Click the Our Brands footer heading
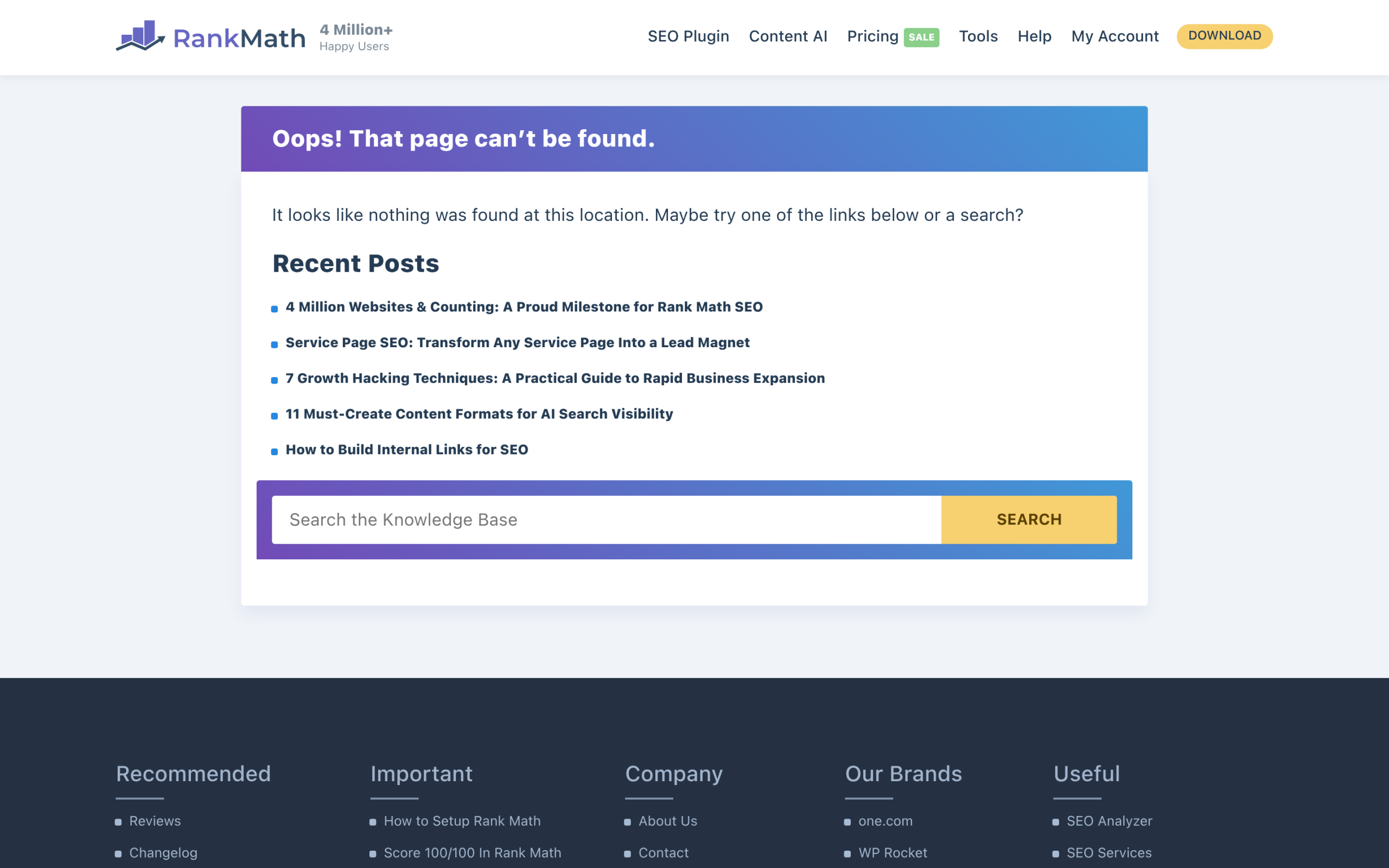This screenshot has width=1389, height=868. (903, 774)
